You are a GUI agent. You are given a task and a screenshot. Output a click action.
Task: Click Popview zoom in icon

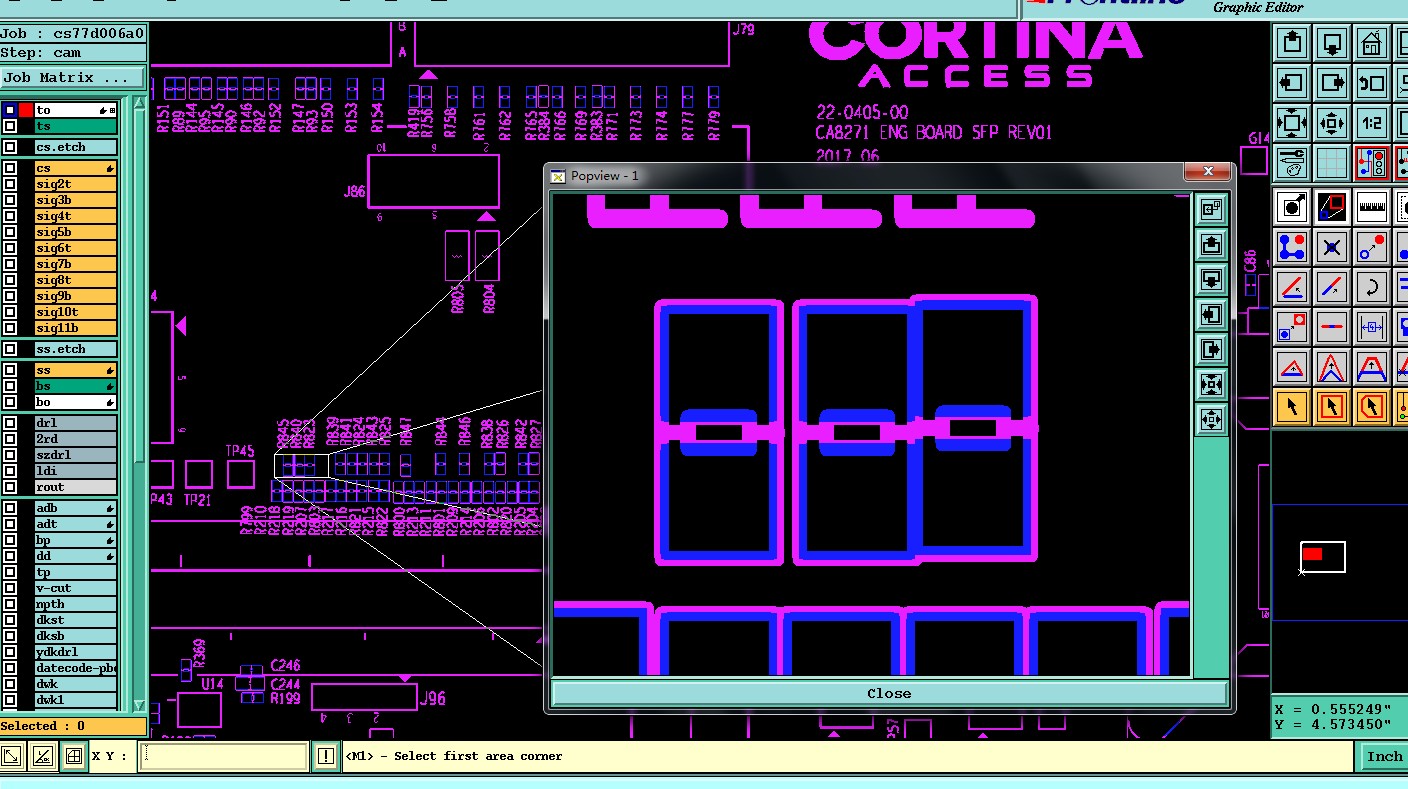click(x=1211, y=385)
